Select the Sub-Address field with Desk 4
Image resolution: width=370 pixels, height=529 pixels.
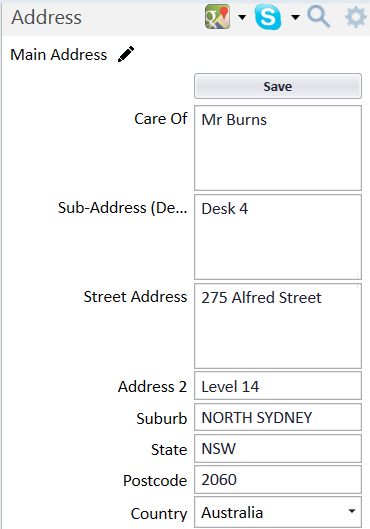278,237
